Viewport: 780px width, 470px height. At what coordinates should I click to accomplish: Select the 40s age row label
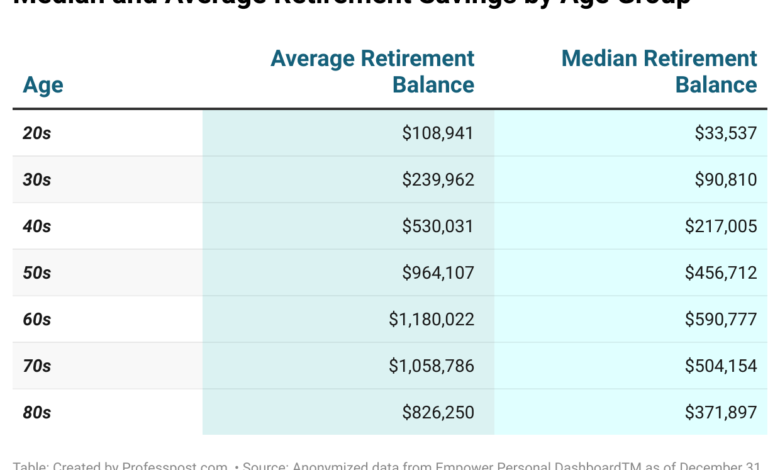37,227
